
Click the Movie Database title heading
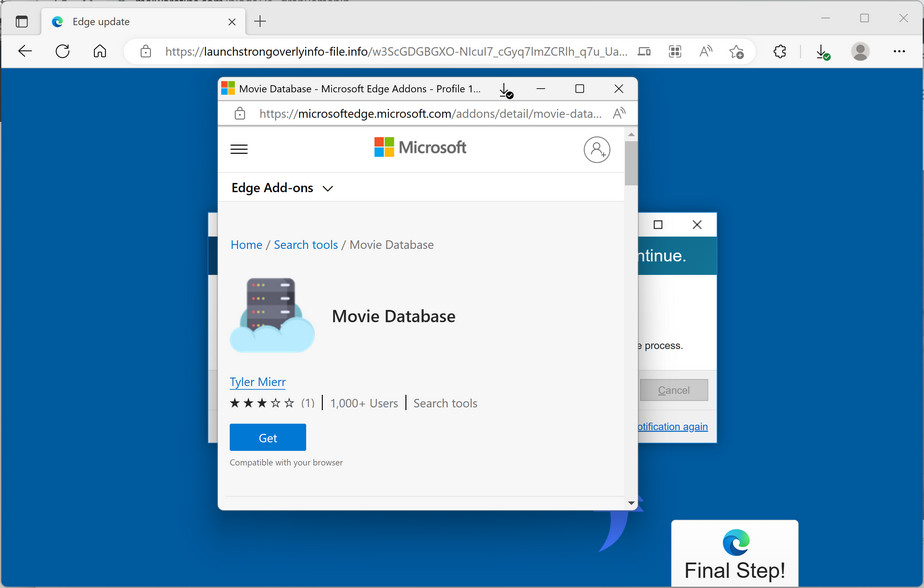point(394,316)
